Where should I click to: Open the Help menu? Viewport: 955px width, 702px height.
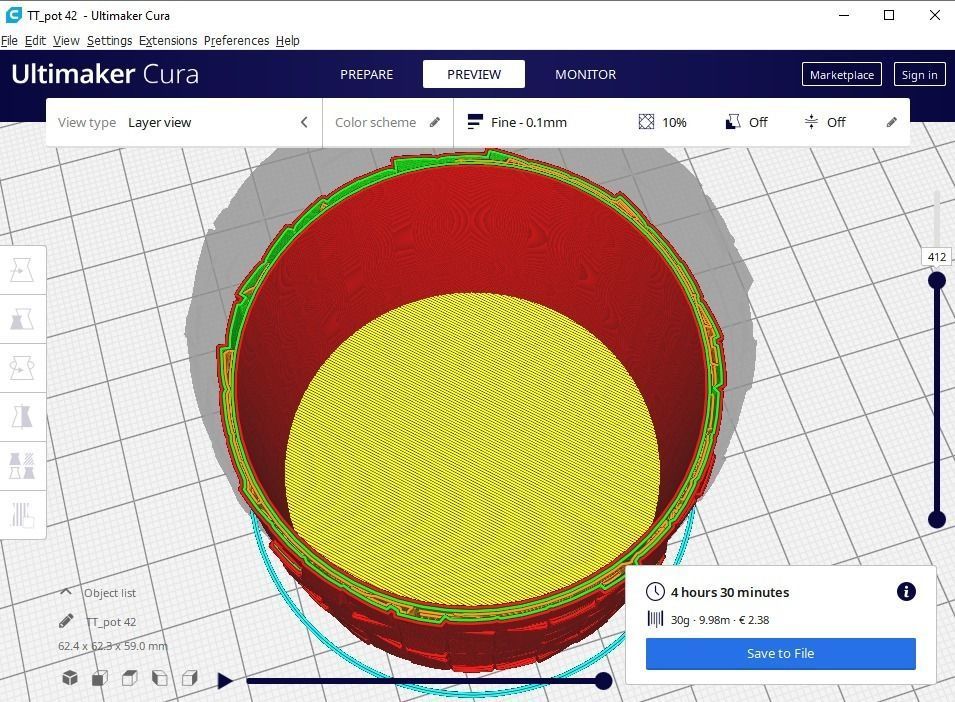click(x=287, y=40)
